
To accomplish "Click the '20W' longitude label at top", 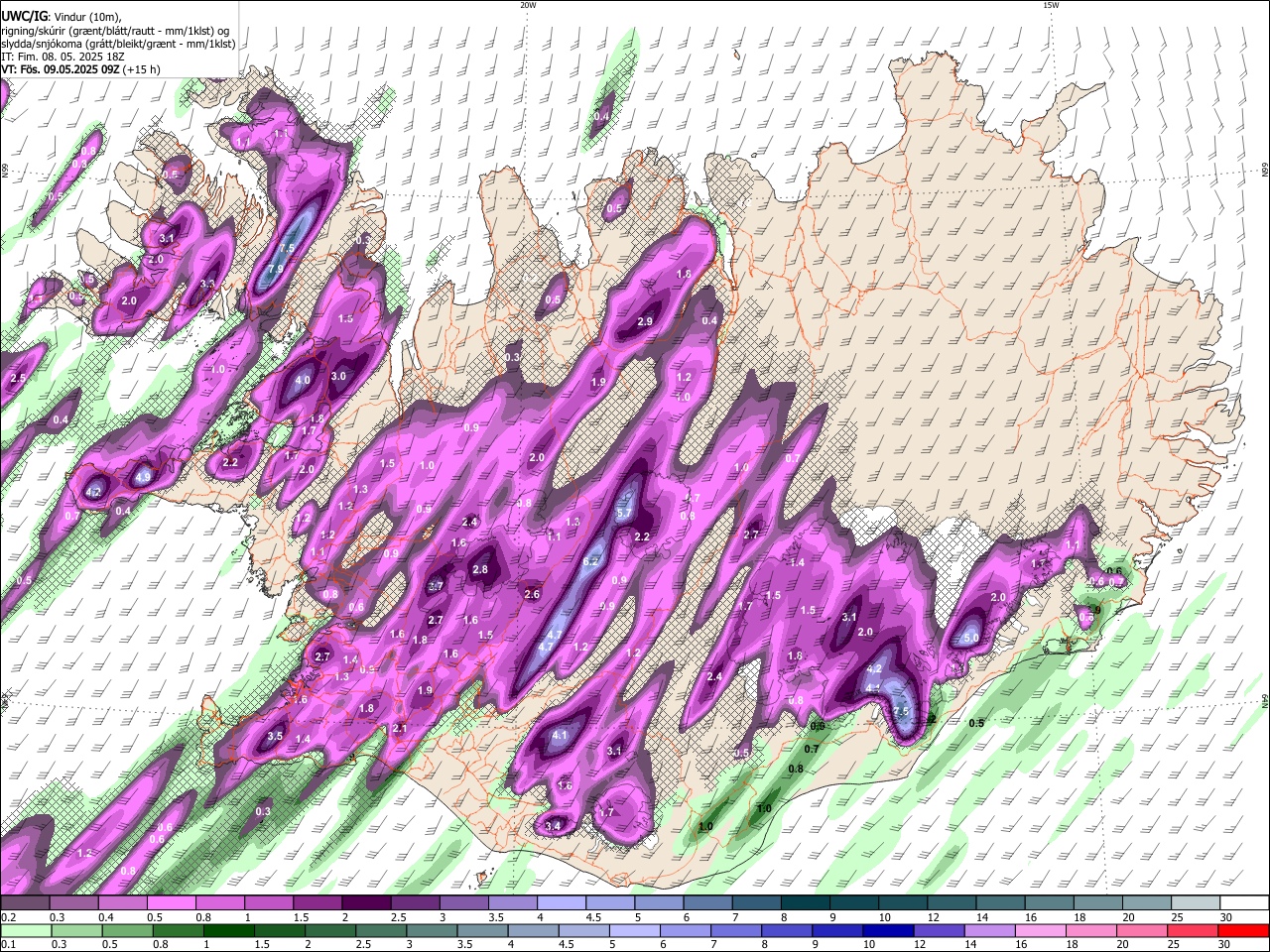I will [528, 5].
